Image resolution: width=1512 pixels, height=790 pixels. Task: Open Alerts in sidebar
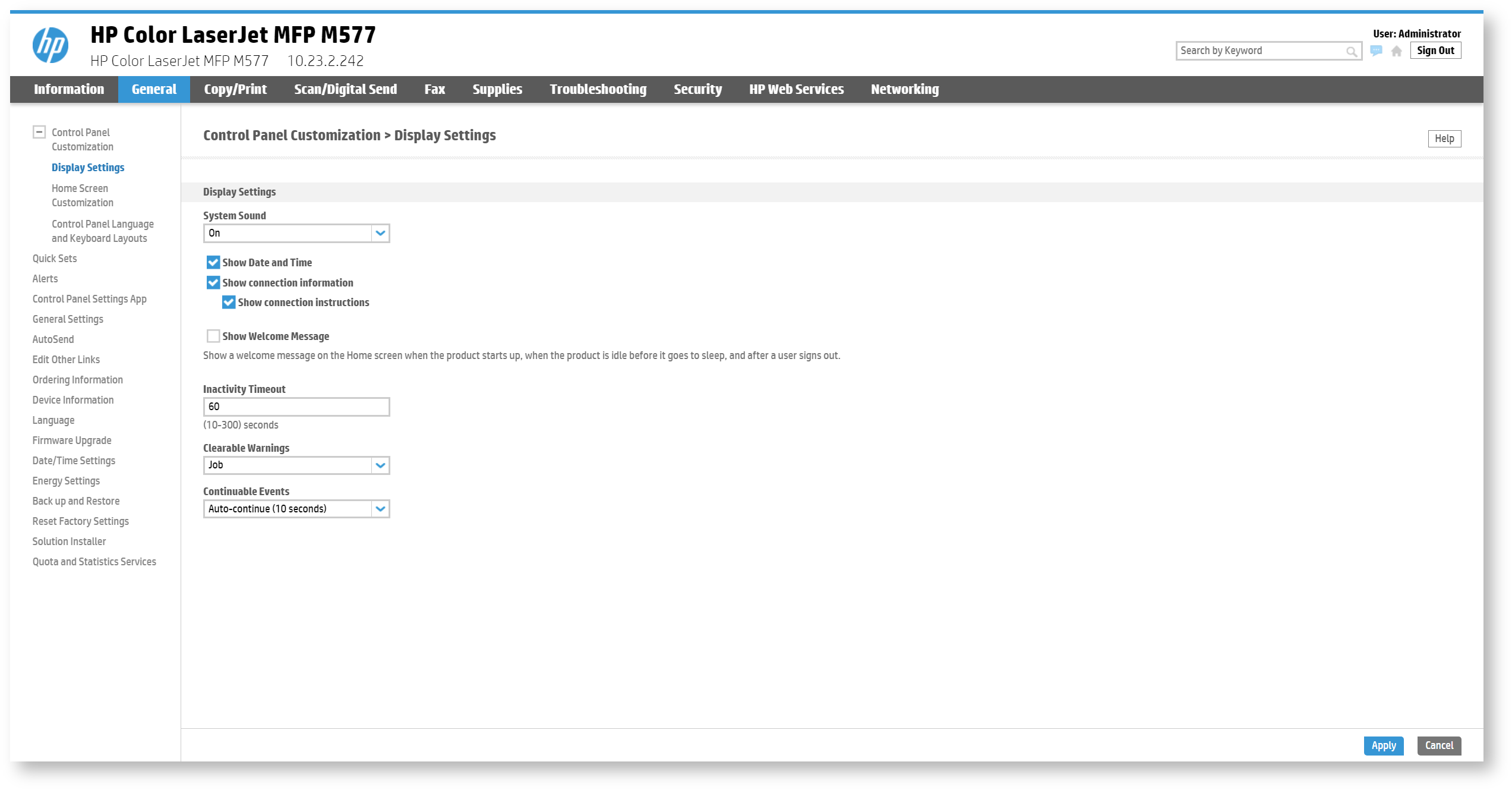tap(45, 279)
